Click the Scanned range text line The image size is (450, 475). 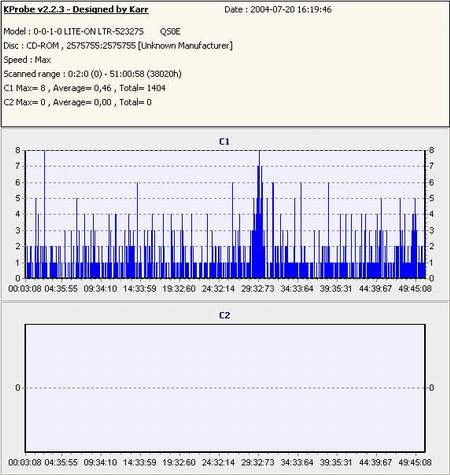pos(92,74)
